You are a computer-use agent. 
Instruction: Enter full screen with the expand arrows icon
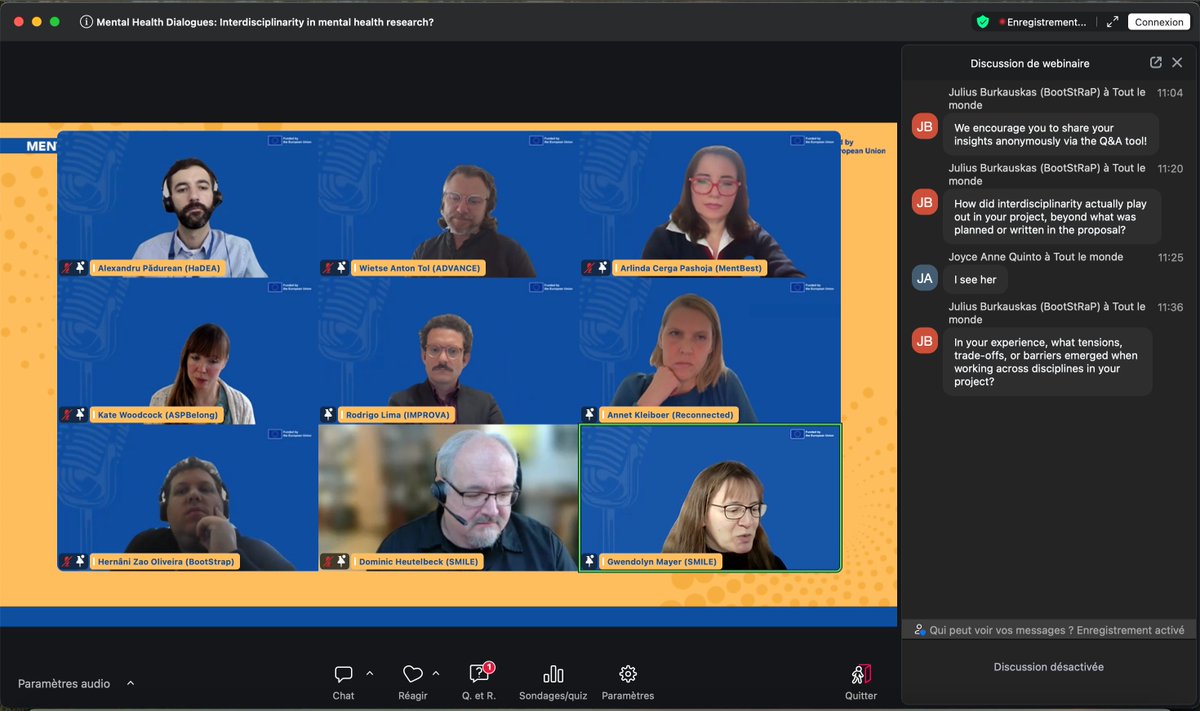[1112, 21]
